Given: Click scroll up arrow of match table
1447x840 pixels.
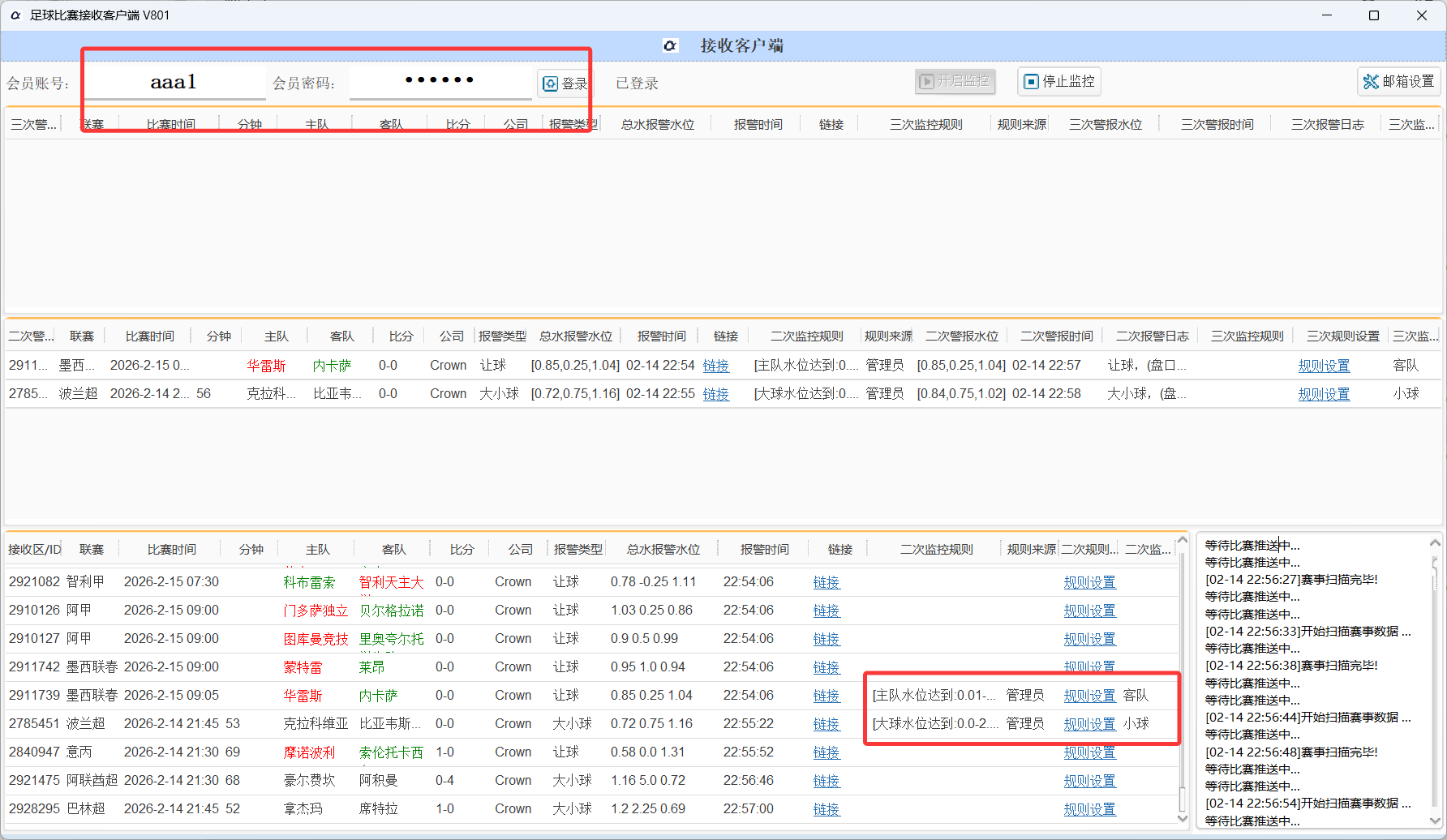Looking at the screenshot, I should [x=1183, y=541].
